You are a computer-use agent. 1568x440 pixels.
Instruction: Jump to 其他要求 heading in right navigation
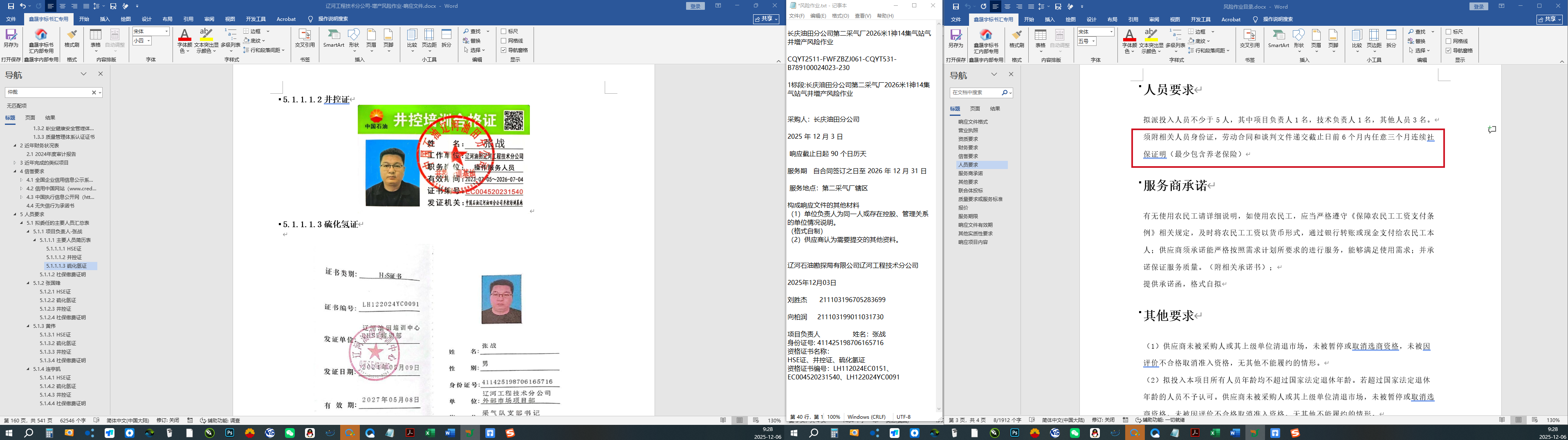click(x=968, y=182)
